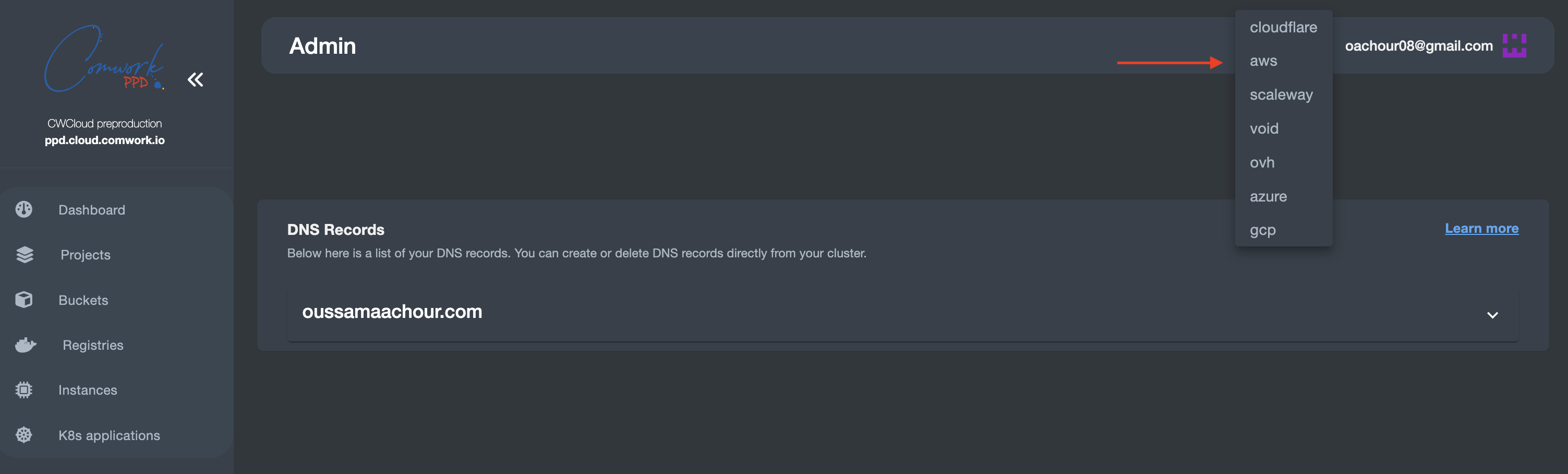Click the Buckets cube icon
Viewport: 1568px width, 474px height.
[24, 300]
